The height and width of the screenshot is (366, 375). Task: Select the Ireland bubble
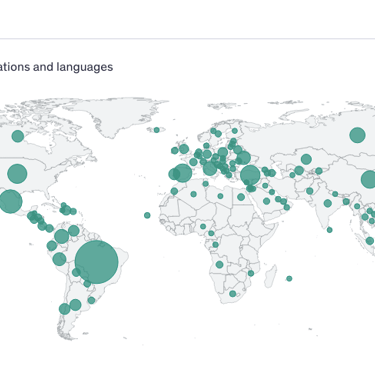175,151
